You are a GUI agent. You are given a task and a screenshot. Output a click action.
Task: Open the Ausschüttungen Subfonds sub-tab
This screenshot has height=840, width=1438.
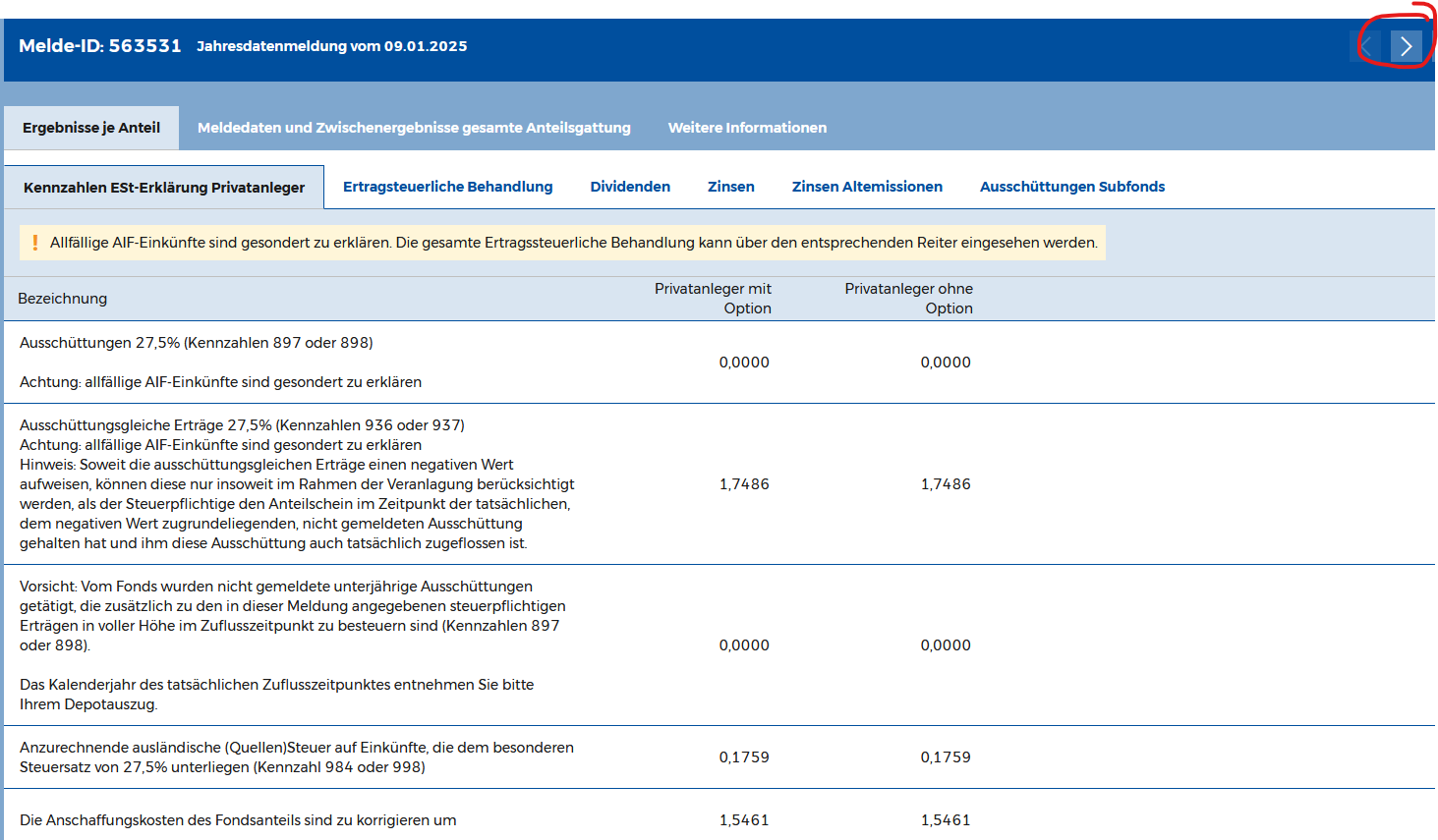[1072, 187]
